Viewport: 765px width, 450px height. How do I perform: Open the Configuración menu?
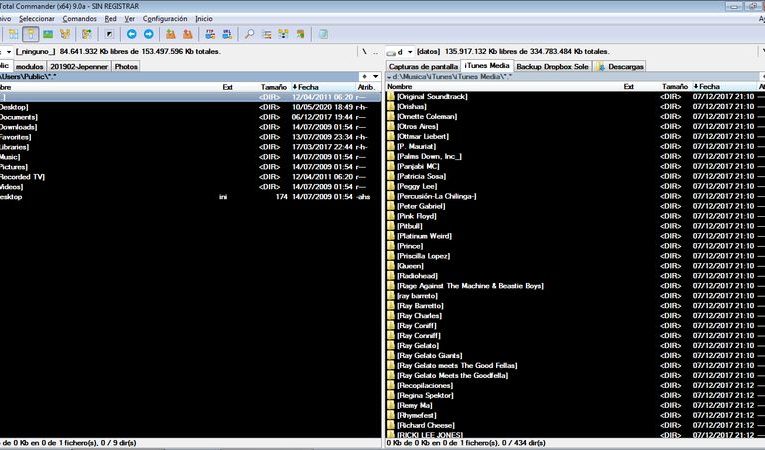165,19
